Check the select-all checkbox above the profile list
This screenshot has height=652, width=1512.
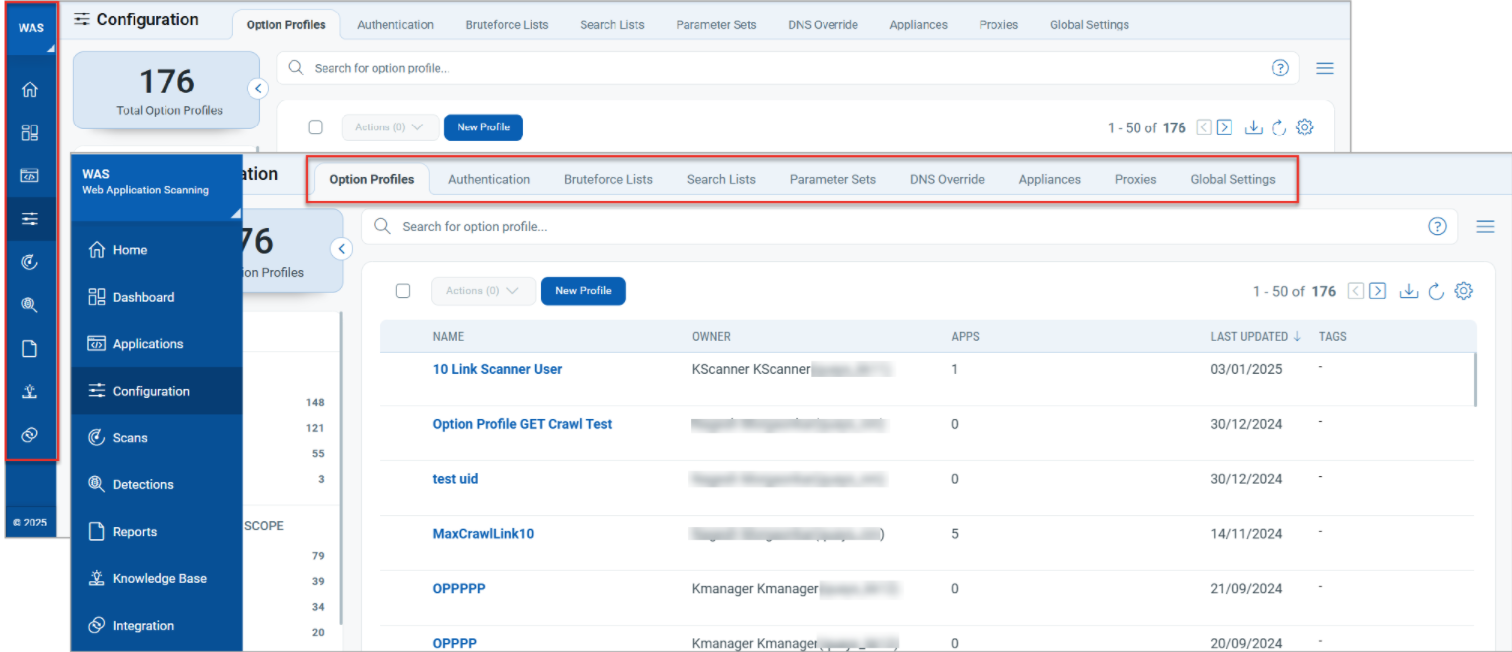pyautogui.click(x=403, y=290)
